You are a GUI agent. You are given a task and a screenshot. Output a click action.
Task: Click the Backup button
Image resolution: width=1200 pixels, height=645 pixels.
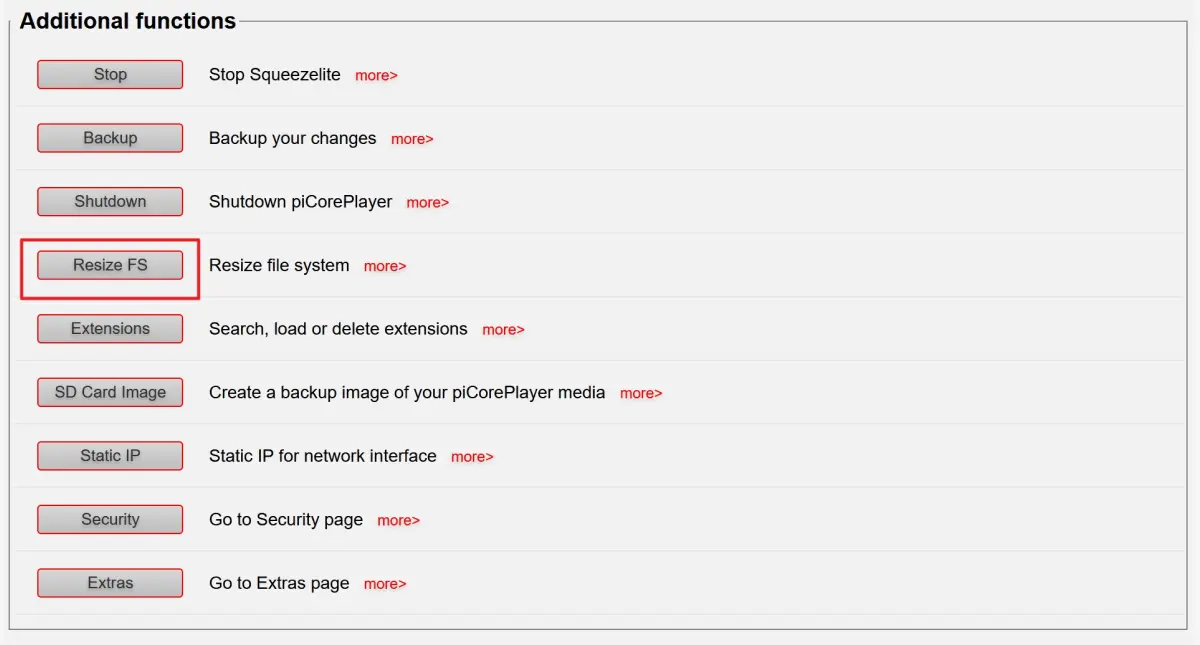(x=110, y=138)
